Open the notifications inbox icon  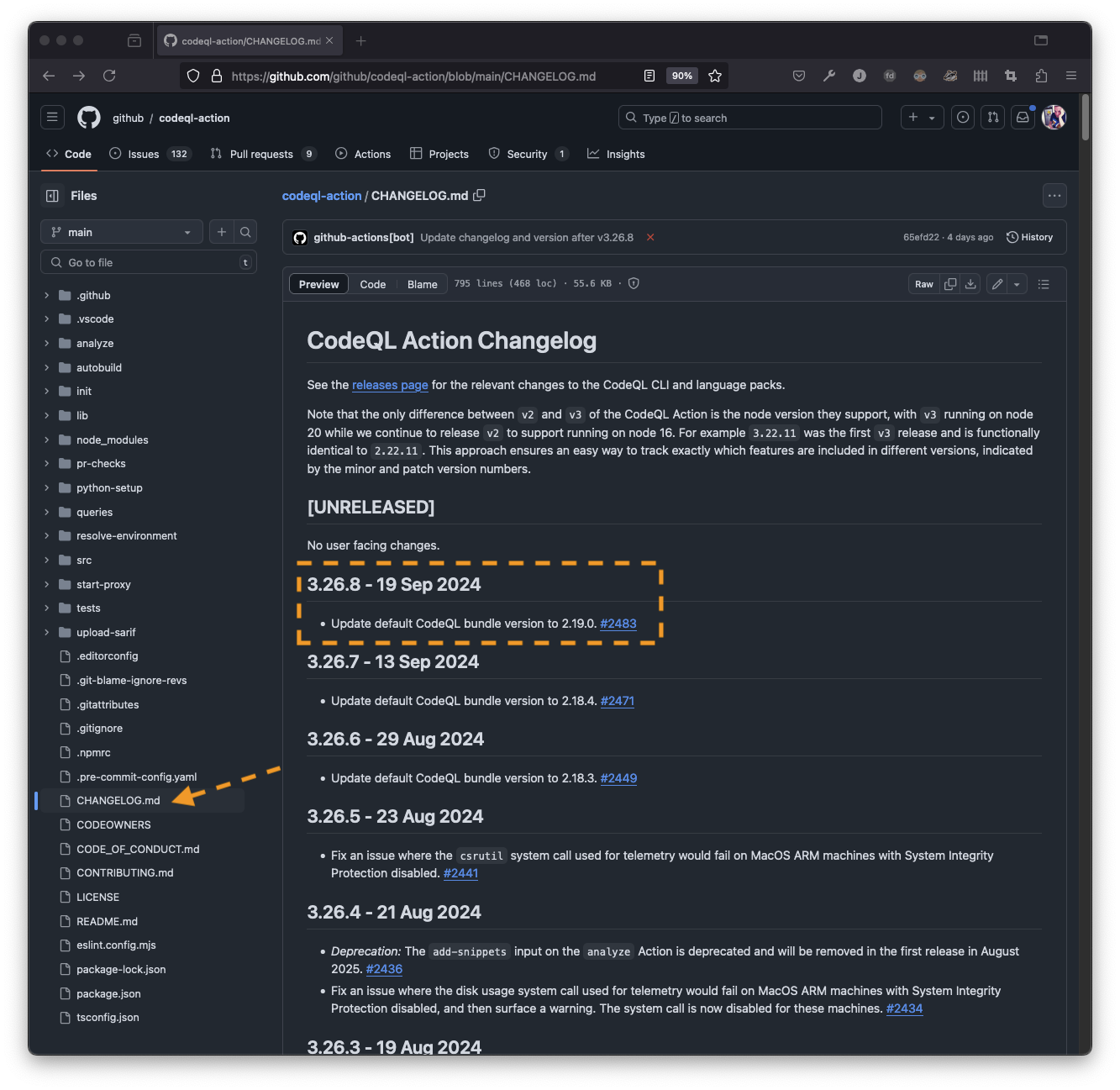click(x=1023, y=118)
